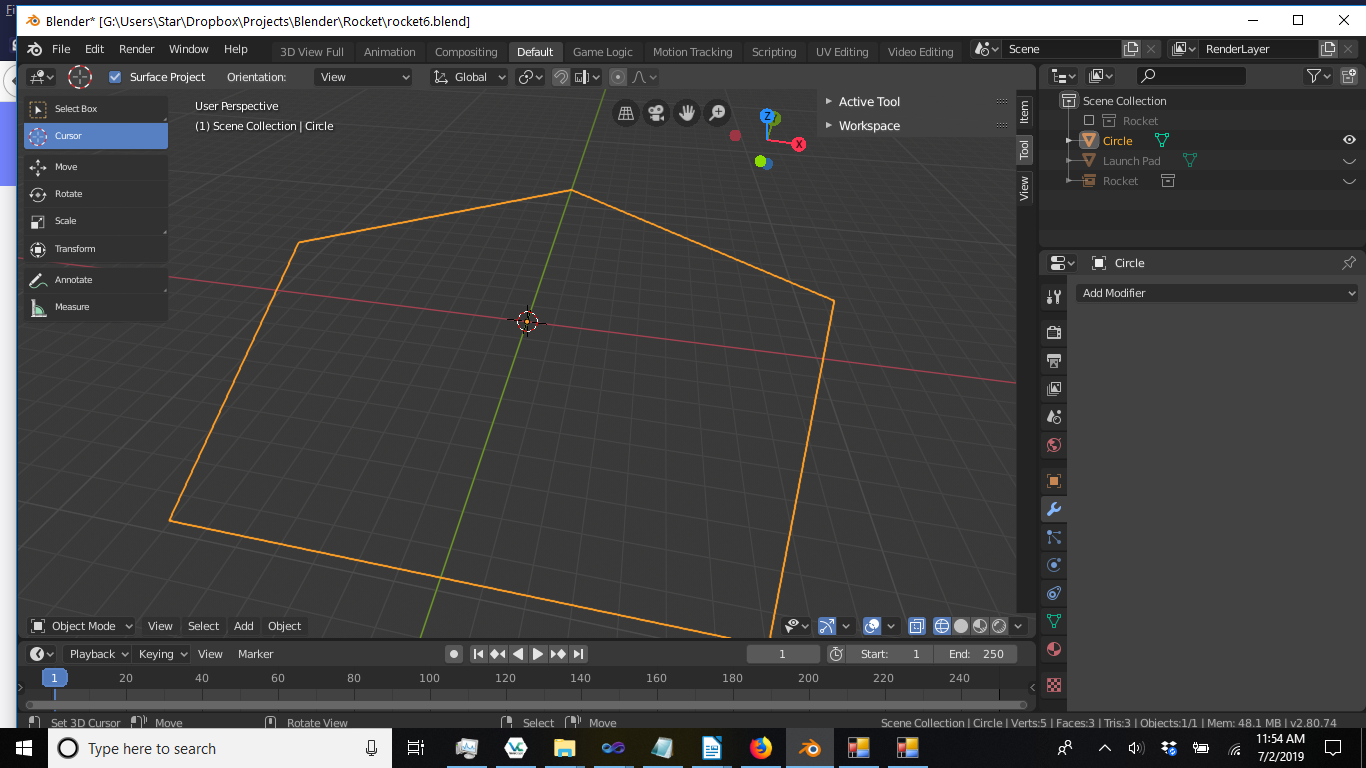1366x768 pixels.
Task: Open the Scene properties tab icon
Action: [x=1053, y=416]
